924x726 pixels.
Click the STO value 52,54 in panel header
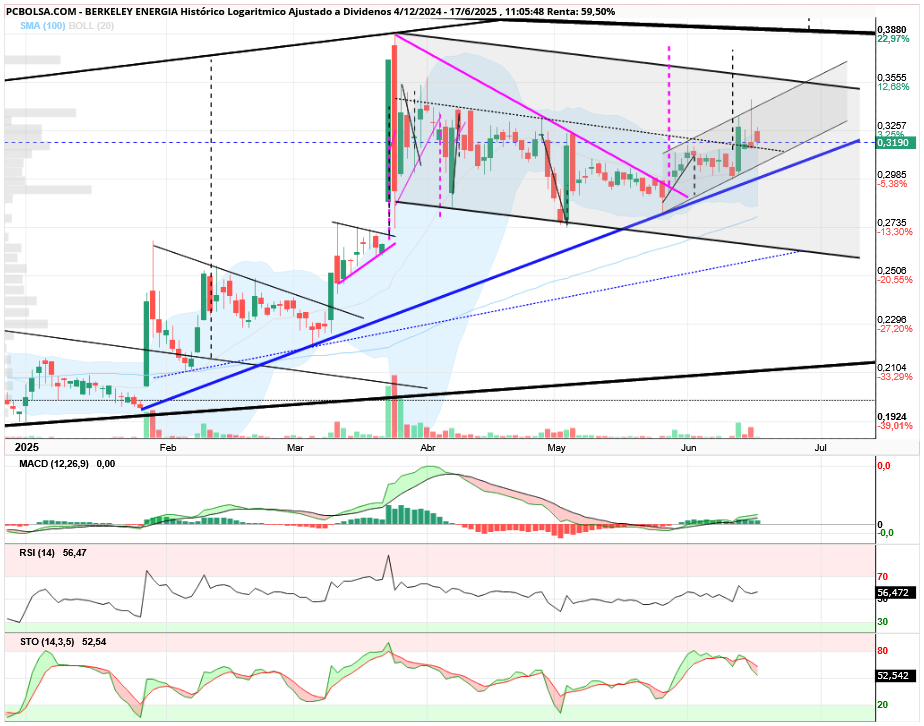94,642
